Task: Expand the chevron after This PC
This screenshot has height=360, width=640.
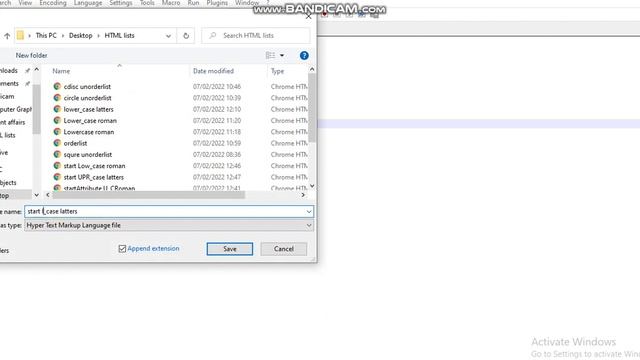Action: coord(63,36)
